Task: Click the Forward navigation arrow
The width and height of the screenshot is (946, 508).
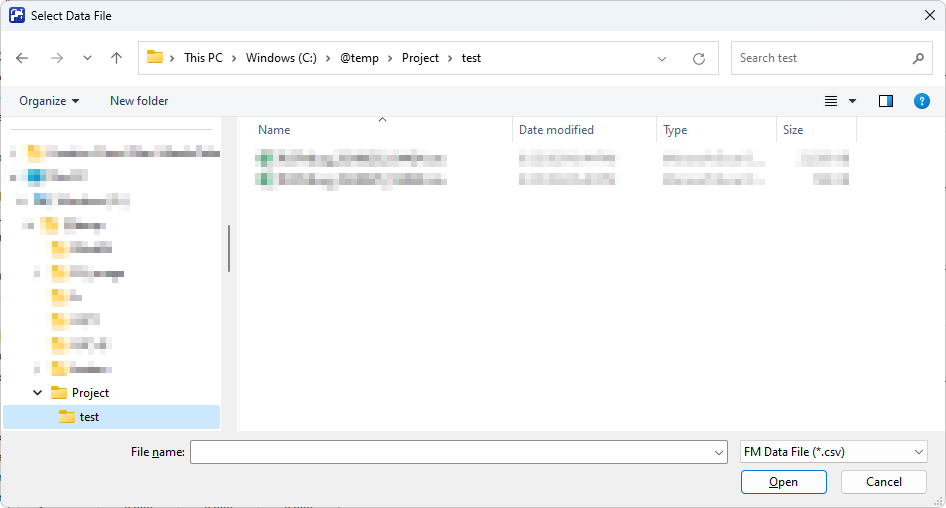Action: 57,58
